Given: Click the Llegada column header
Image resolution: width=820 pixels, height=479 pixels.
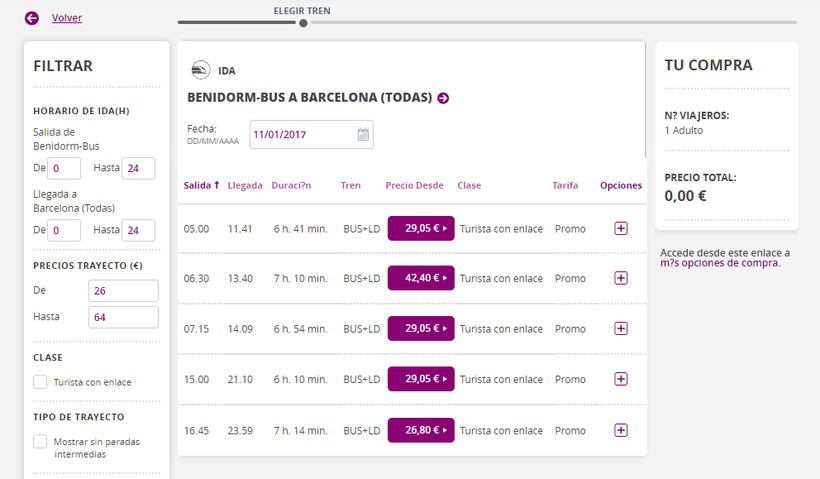Looking at the screenshot, I should point(245,185).
